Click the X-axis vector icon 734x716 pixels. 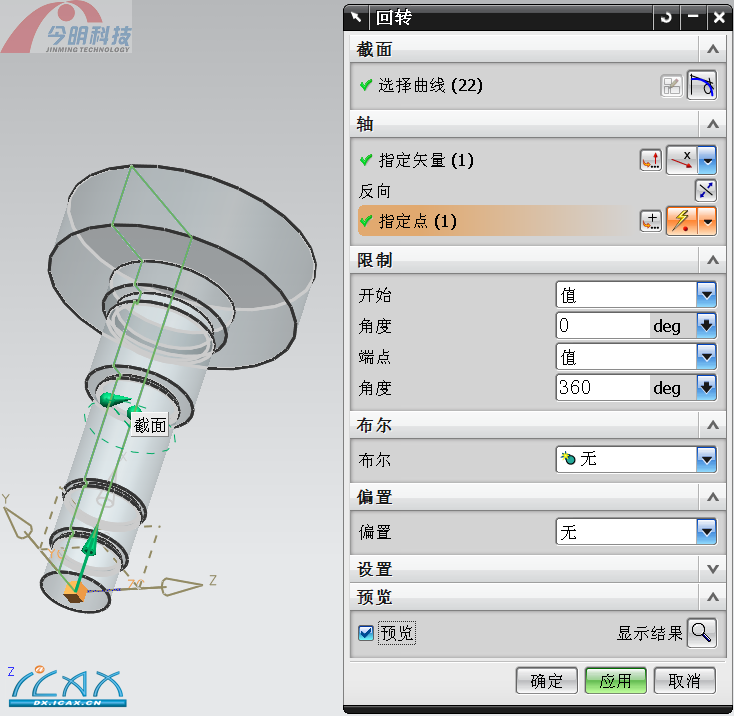[682, 161]
